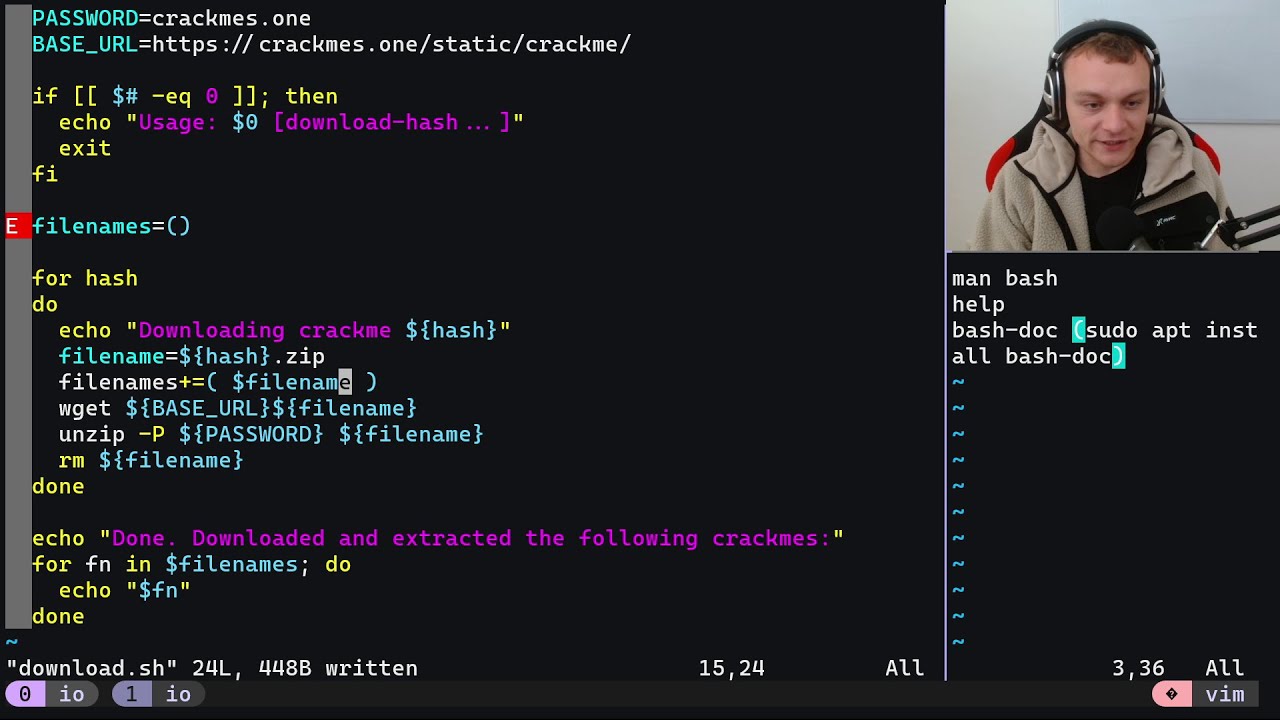
Task: Click the block cursor on '$filename' letter e
Action: 345,382
